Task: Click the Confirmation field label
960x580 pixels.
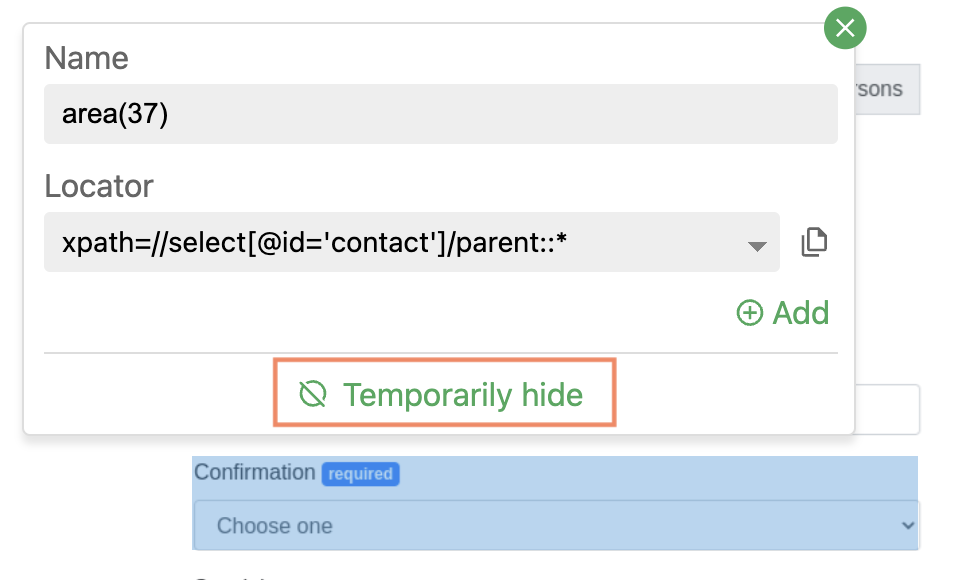Action: tap(255, 472)
